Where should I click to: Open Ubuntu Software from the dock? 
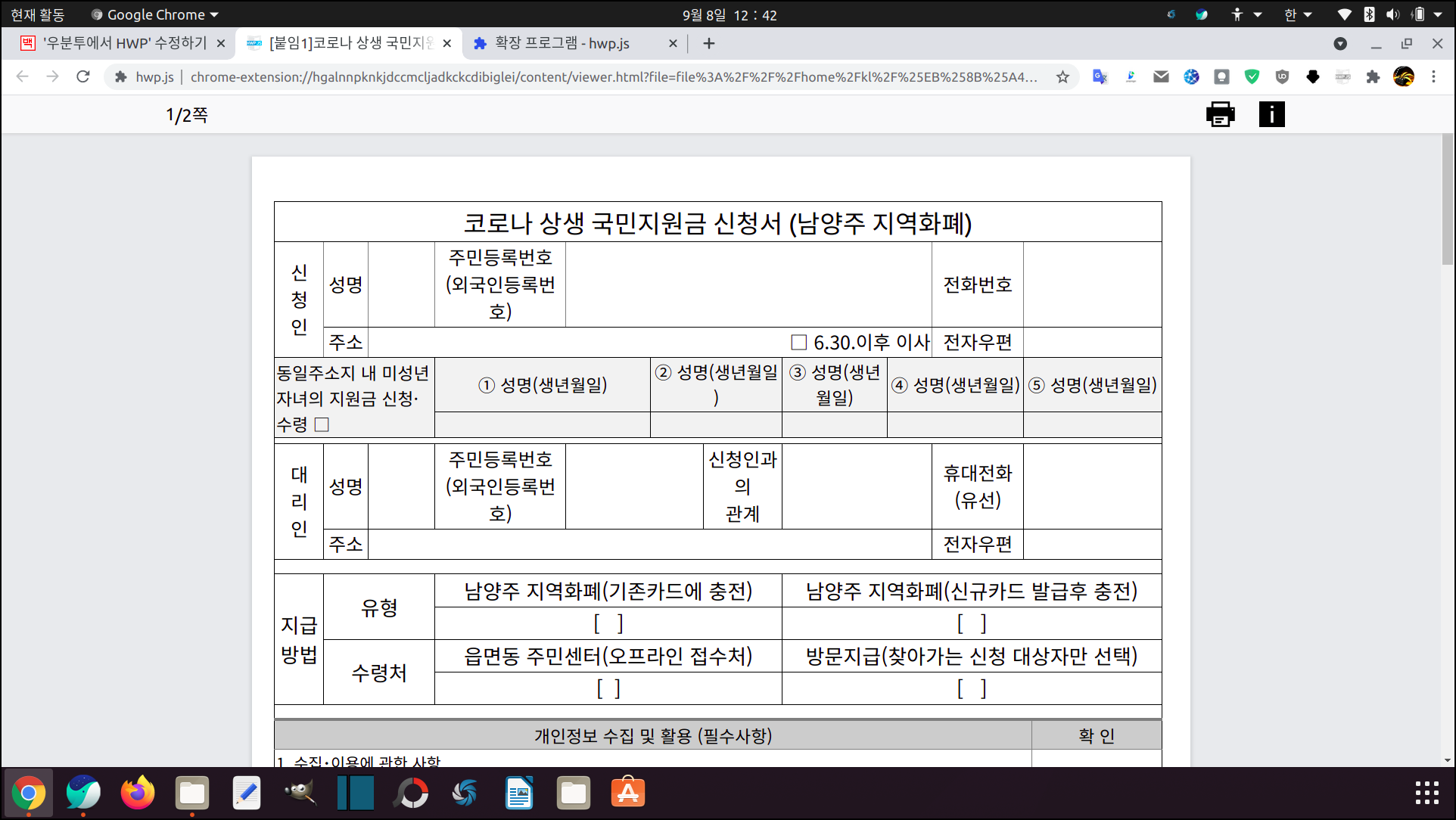[x=627, y=793]
